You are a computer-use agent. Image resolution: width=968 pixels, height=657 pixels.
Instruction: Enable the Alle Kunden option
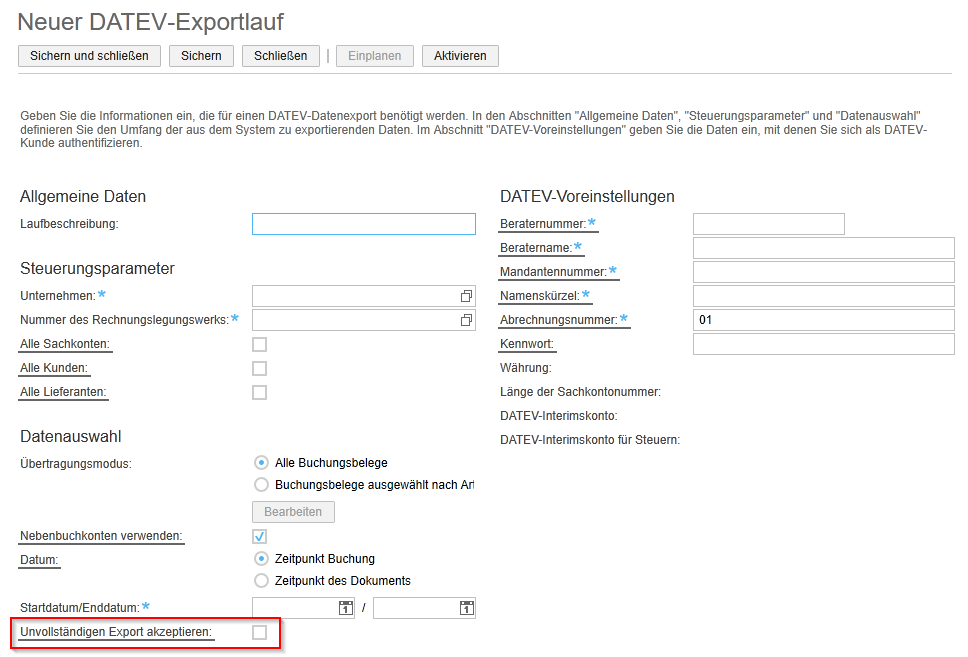259,368
